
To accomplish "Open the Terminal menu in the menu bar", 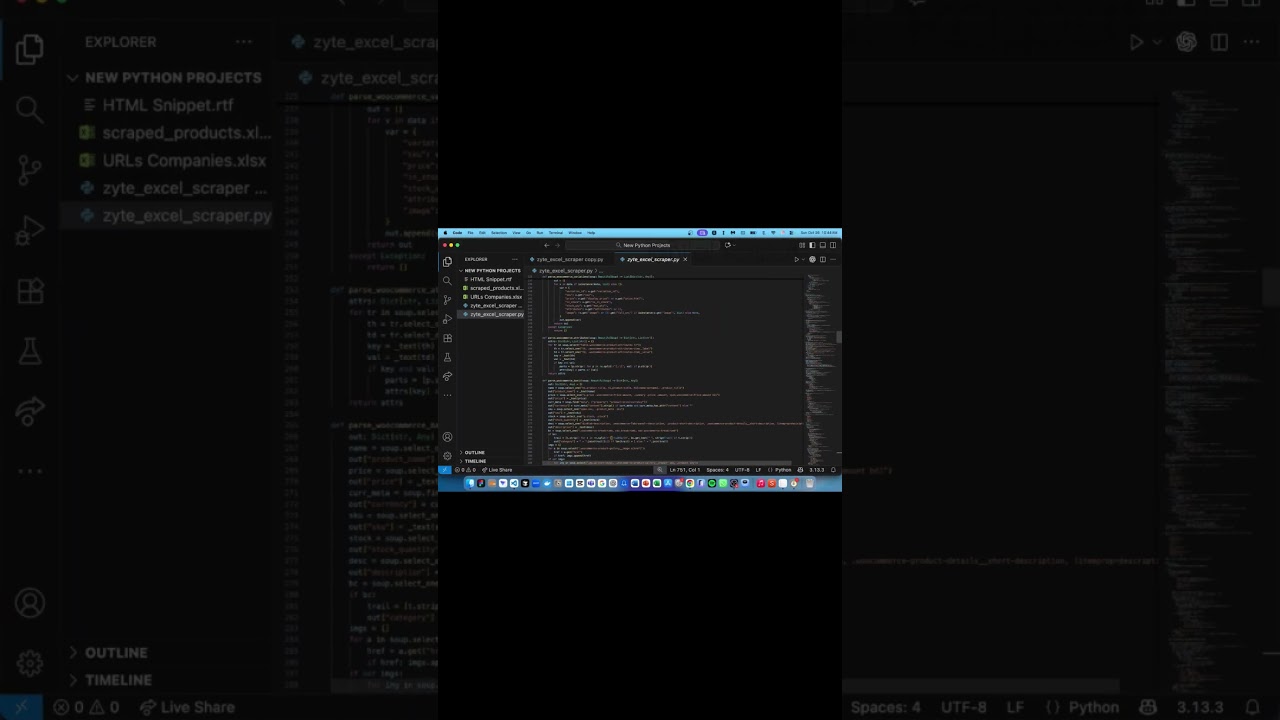I will tap(555, 232).
